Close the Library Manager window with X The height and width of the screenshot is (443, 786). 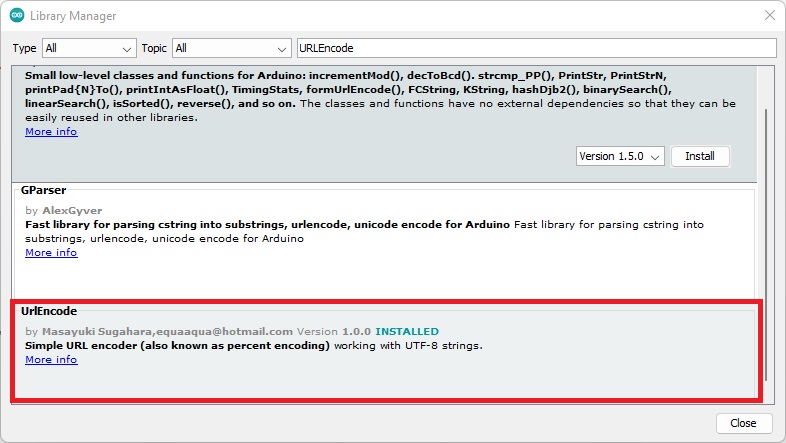pos(768,16)
